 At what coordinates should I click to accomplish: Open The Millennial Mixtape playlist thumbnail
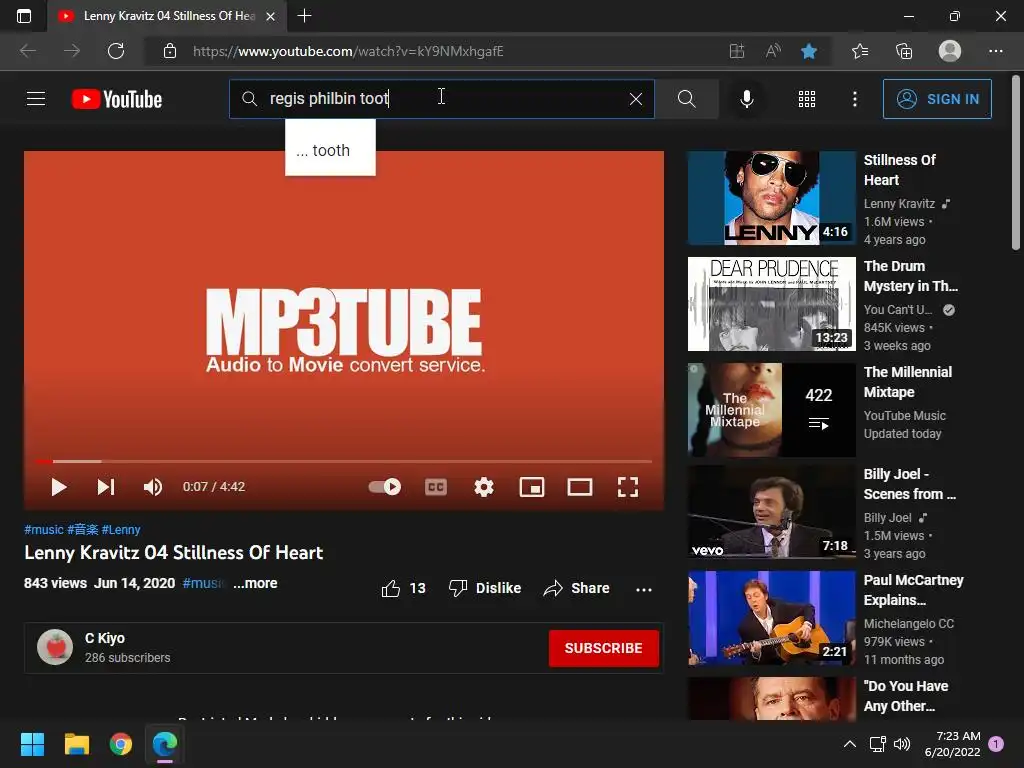click(771, 409)
